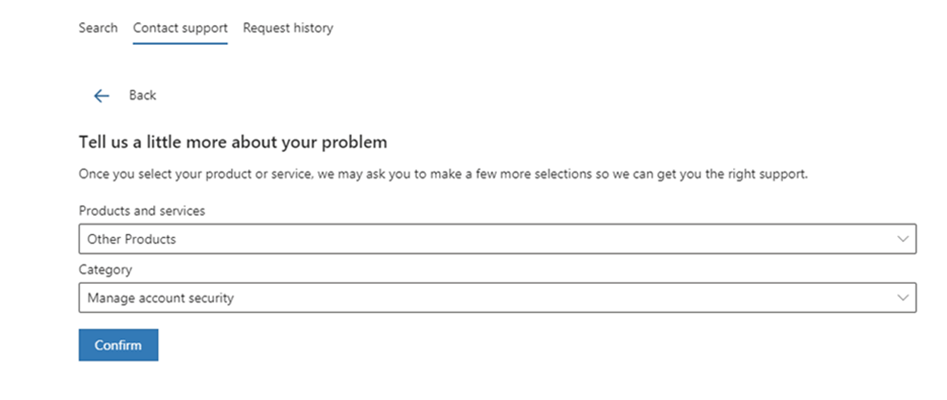947x400 pixels.
Task: View past tickets via the Request history tab
Action: pos(288,28)
